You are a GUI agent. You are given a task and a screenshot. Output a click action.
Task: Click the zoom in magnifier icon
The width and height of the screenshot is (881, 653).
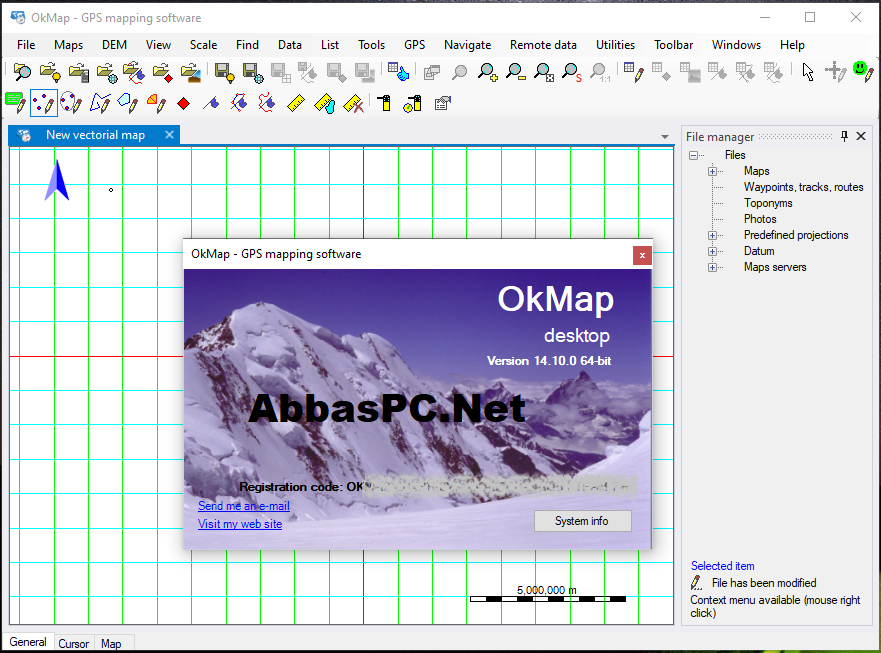pos(487,72)
